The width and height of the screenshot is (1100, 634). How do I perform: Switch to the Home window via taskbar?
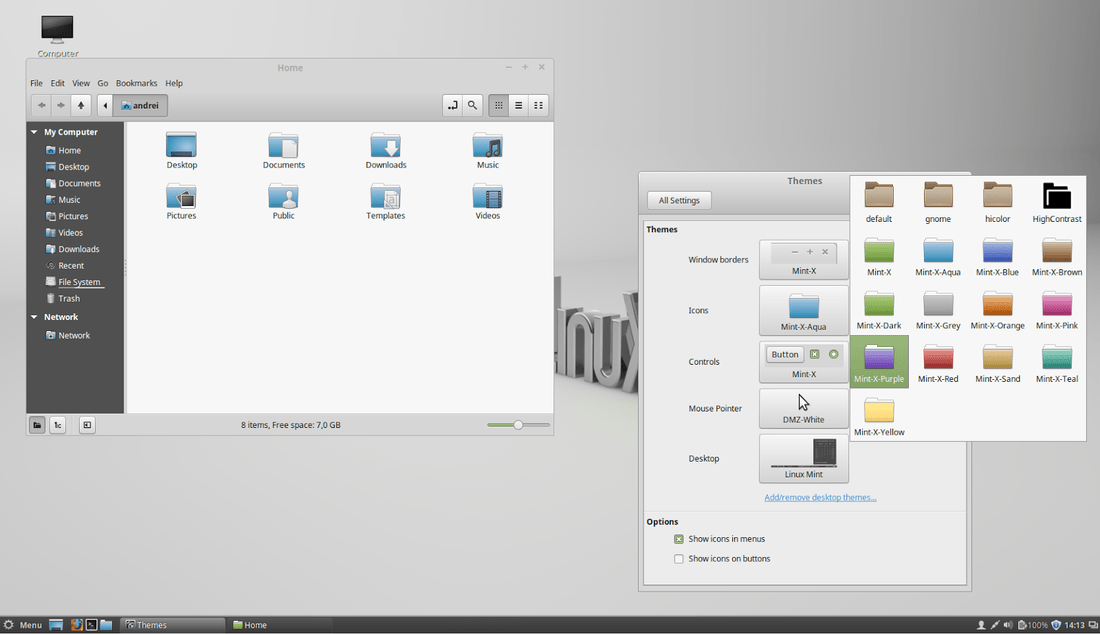tap(280, 624)
